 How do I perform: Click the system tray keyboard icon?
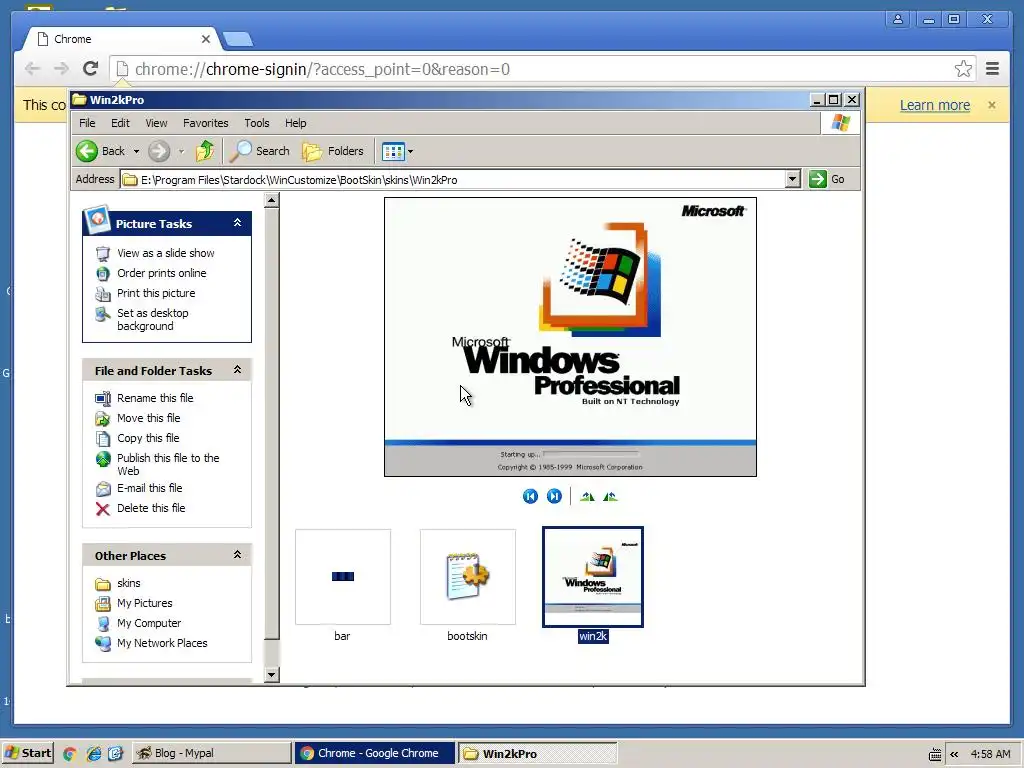(x=935, y=754)
